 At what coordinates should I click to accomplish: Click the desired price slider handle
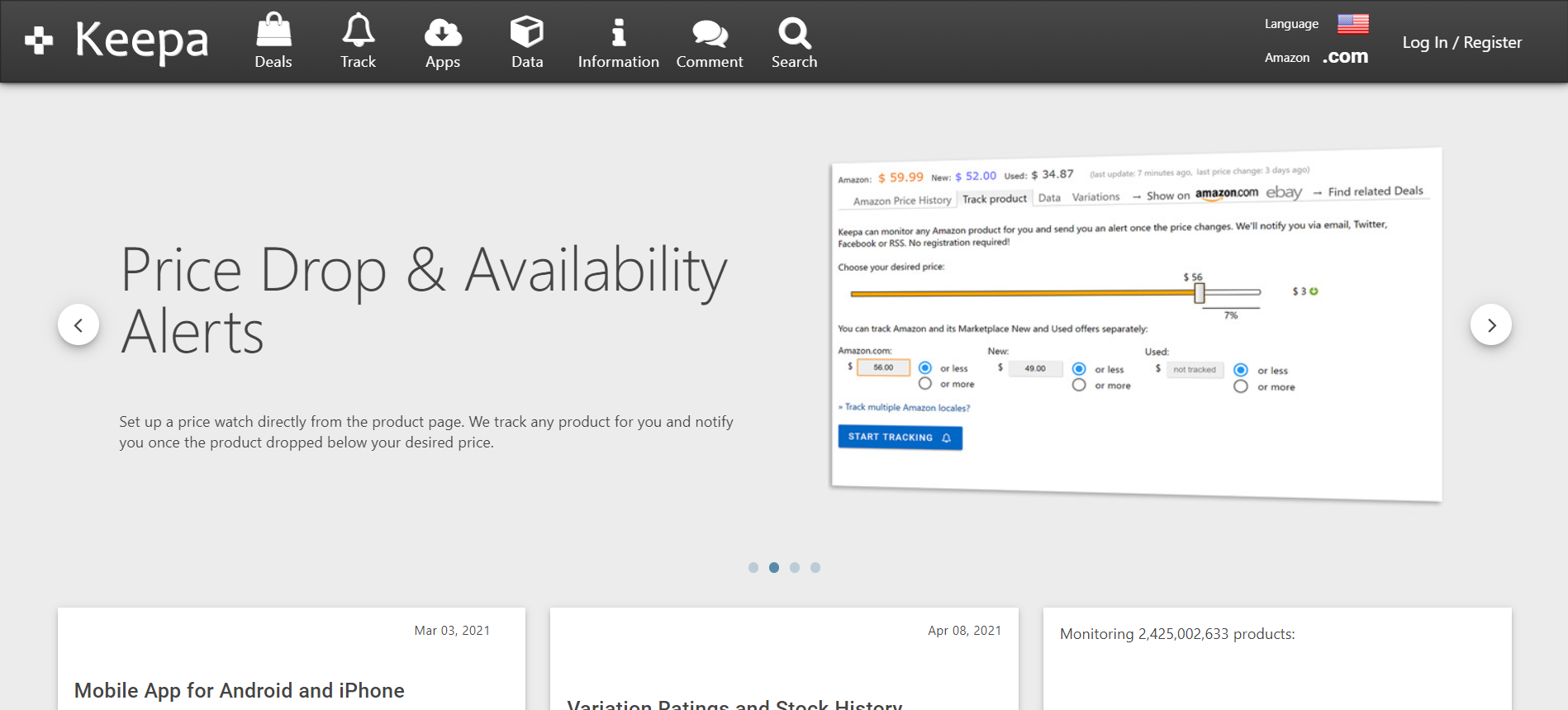tap(1200, 293)
